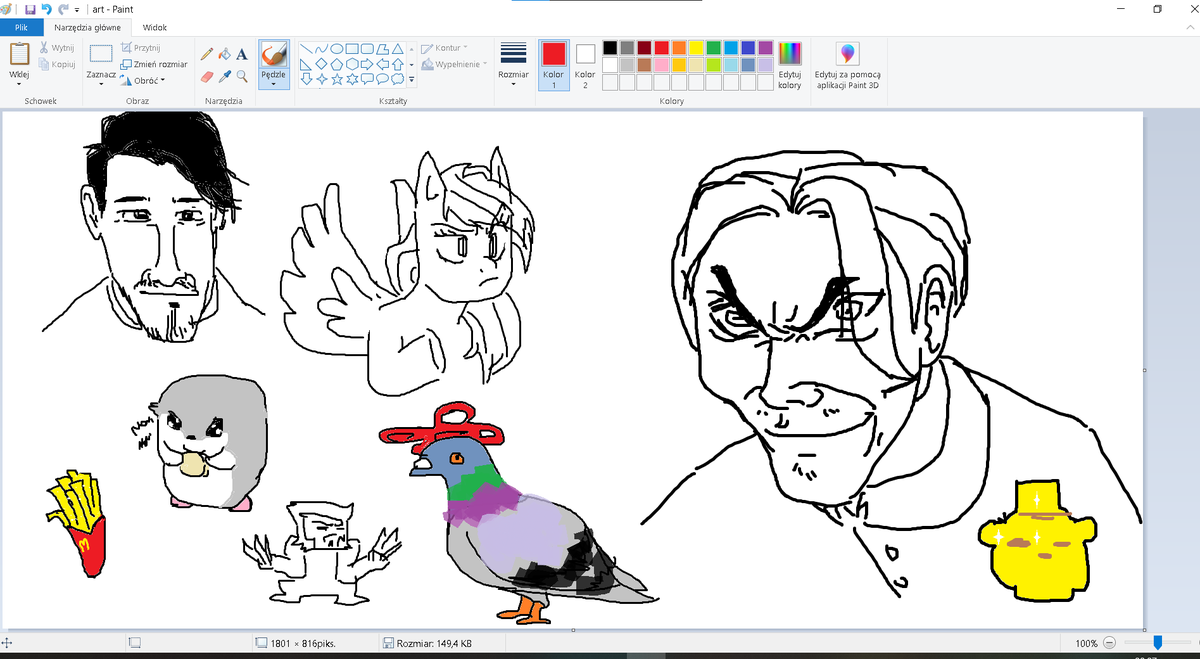
Task: Select the Color picker eyedropper tool
Action: click(225, 76)
